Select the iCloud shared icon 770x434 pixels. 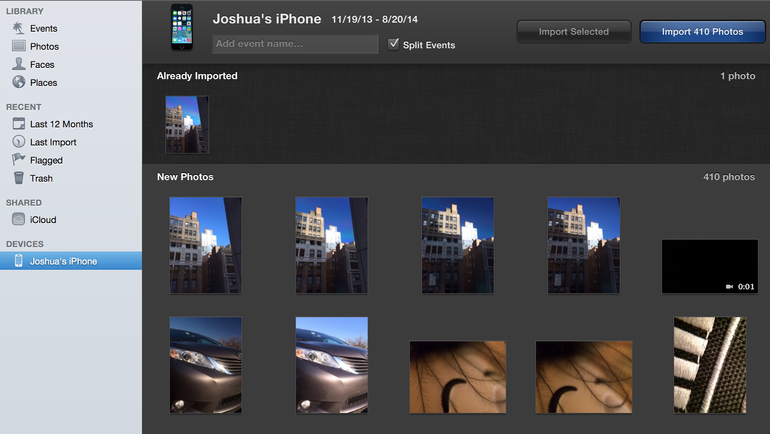[18, 219]
